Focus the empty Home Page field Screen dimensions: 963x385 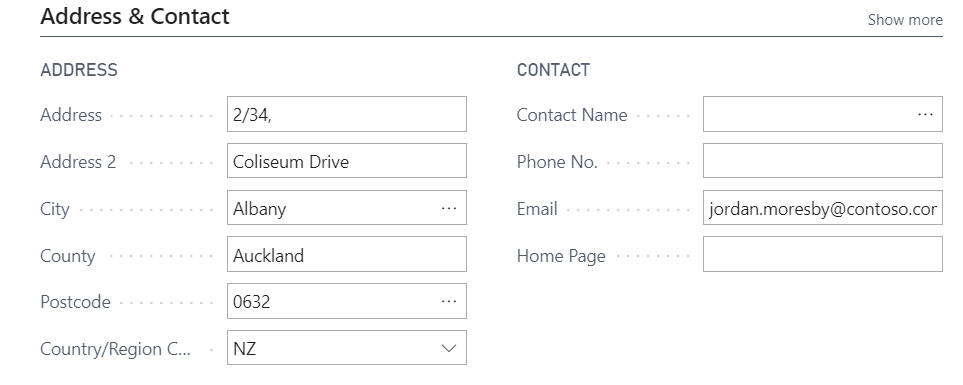(822, 255)
